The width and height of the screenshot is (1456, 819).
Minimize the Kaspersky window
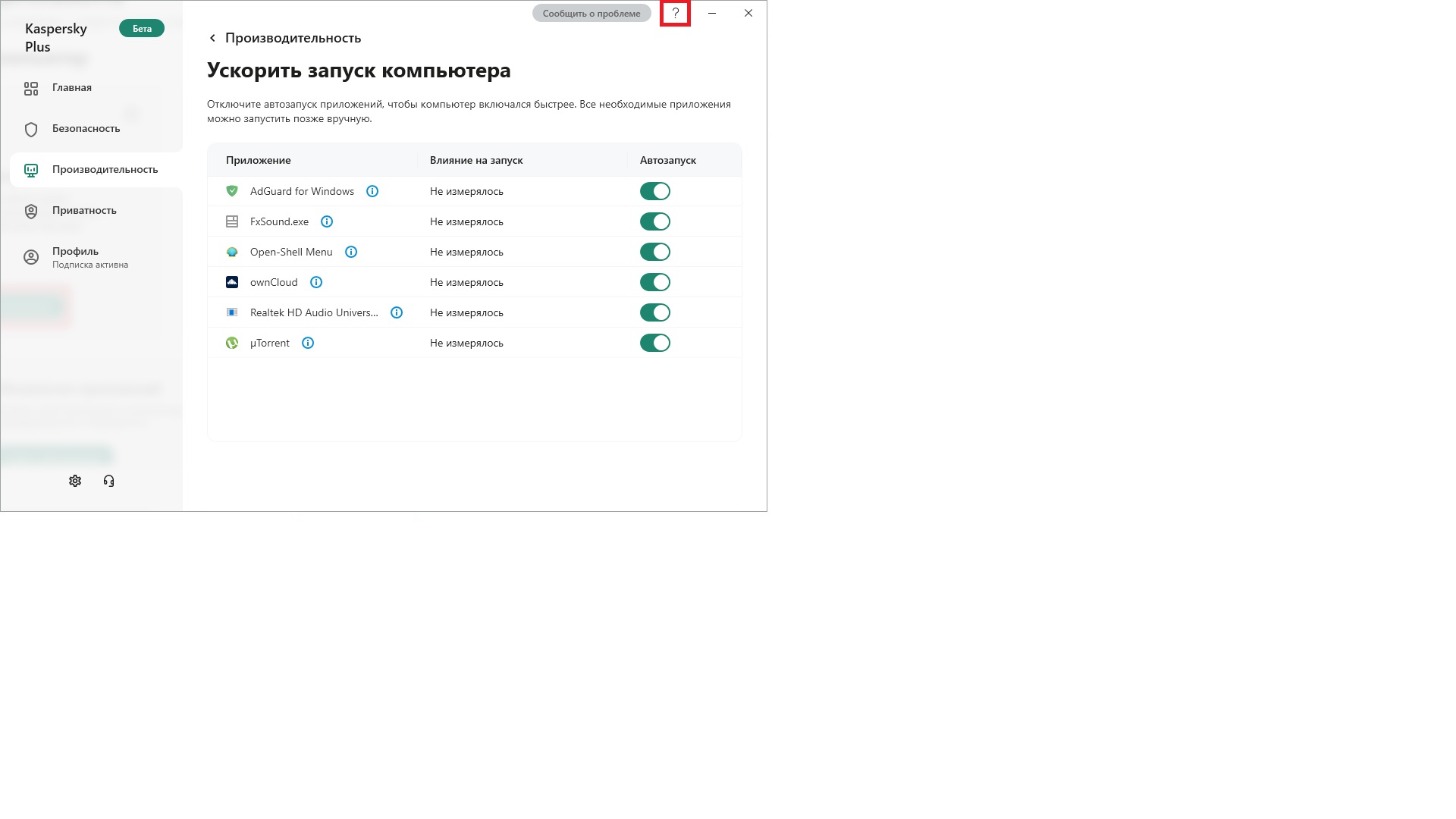(x=712, y=13)
